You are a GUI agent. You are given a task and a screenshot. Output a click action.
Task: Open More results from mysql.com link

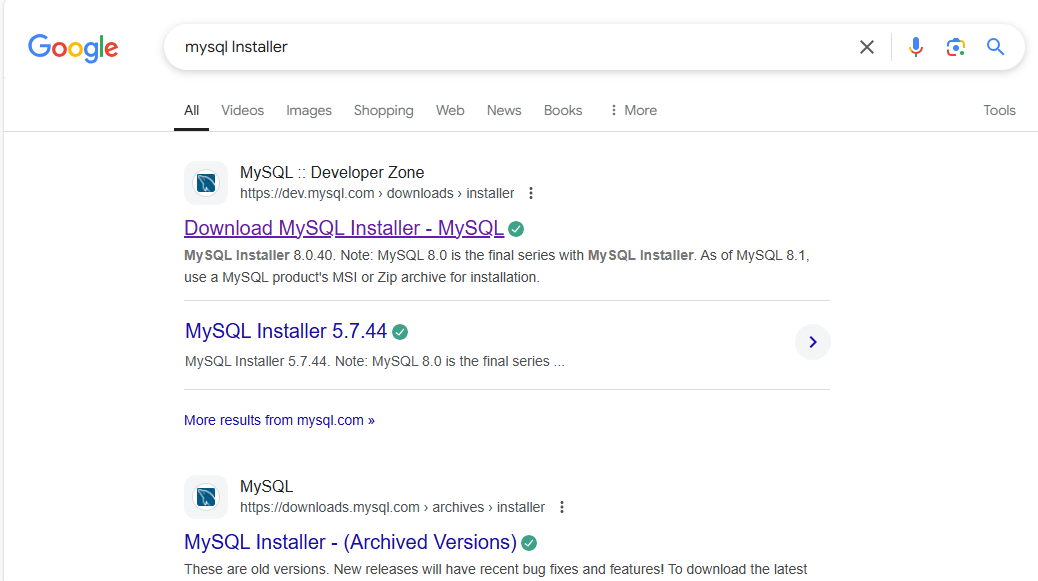pyautogui.click(x=279, y=420)
